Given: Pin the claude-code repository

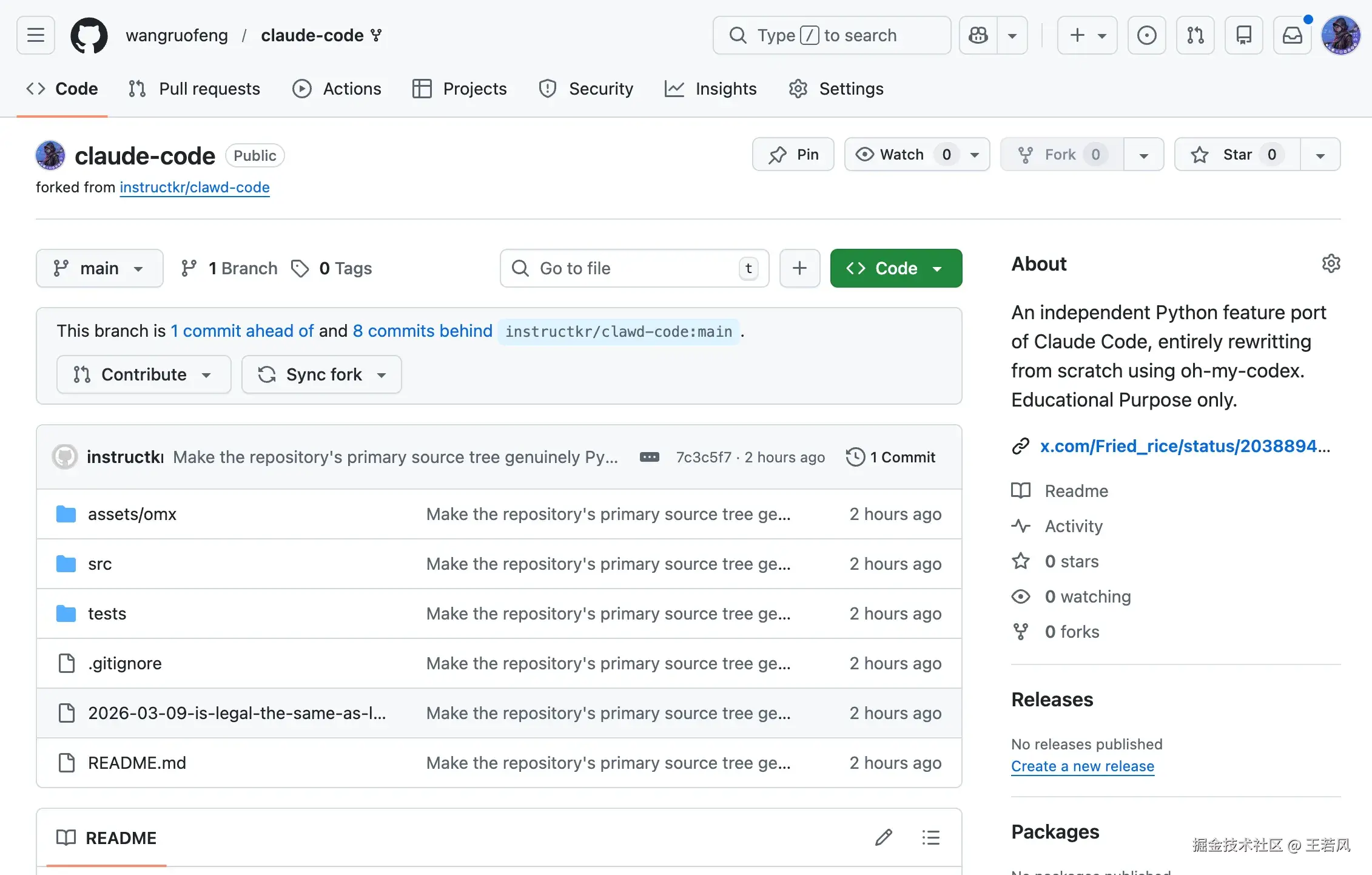Looking at the screenshot, I should pyautogui.click(x=793, y=155).
